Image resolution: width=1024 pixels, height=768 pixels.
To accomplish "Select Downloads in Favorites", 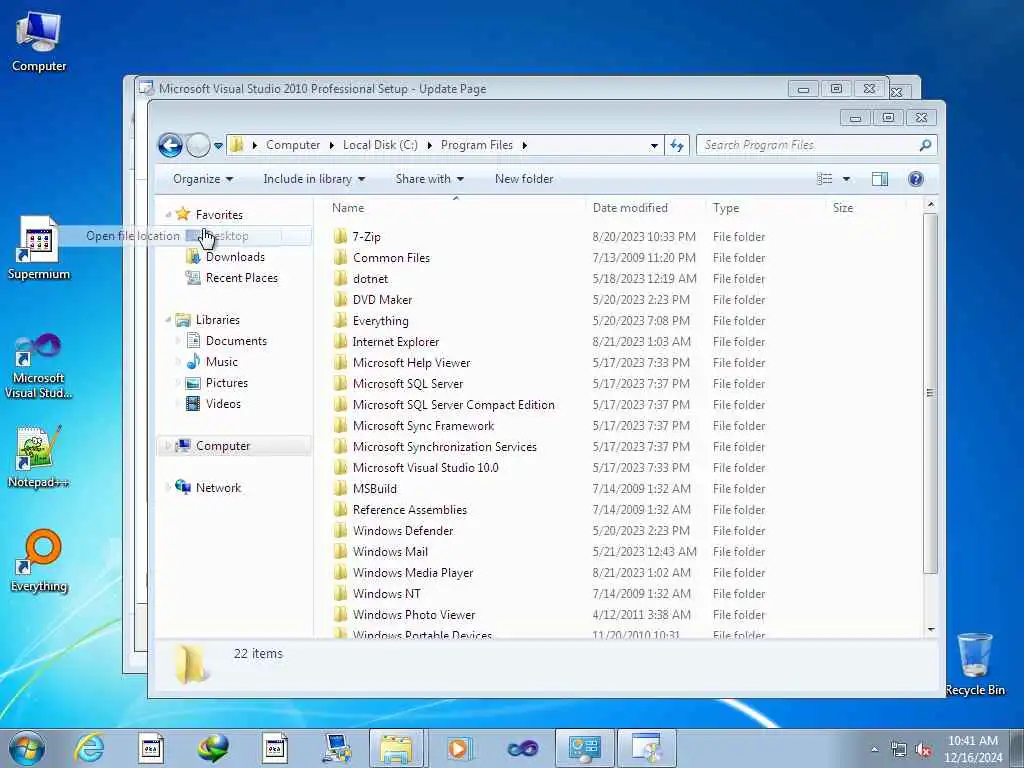I will pos(235,257).
